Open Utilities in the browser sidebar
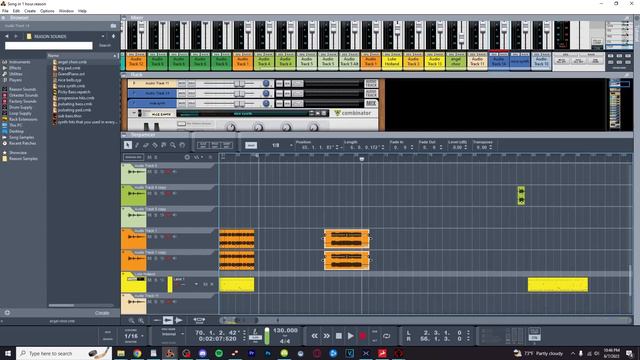The width and height of the screenshot is (640, 360). [16, 74]
